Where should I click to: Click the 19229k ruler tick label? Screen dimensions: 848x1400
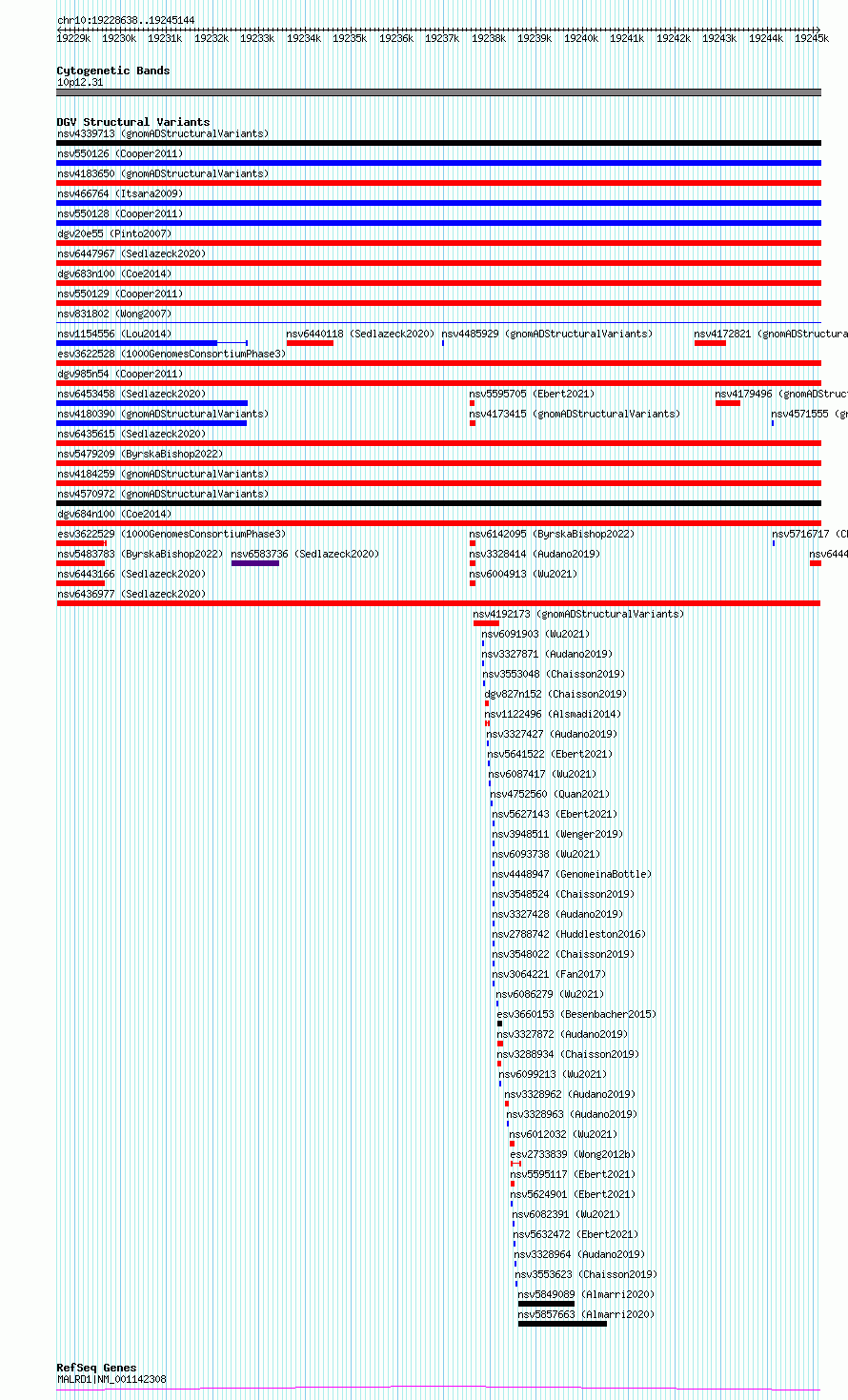pyautogui.click(x=73, y=38)
